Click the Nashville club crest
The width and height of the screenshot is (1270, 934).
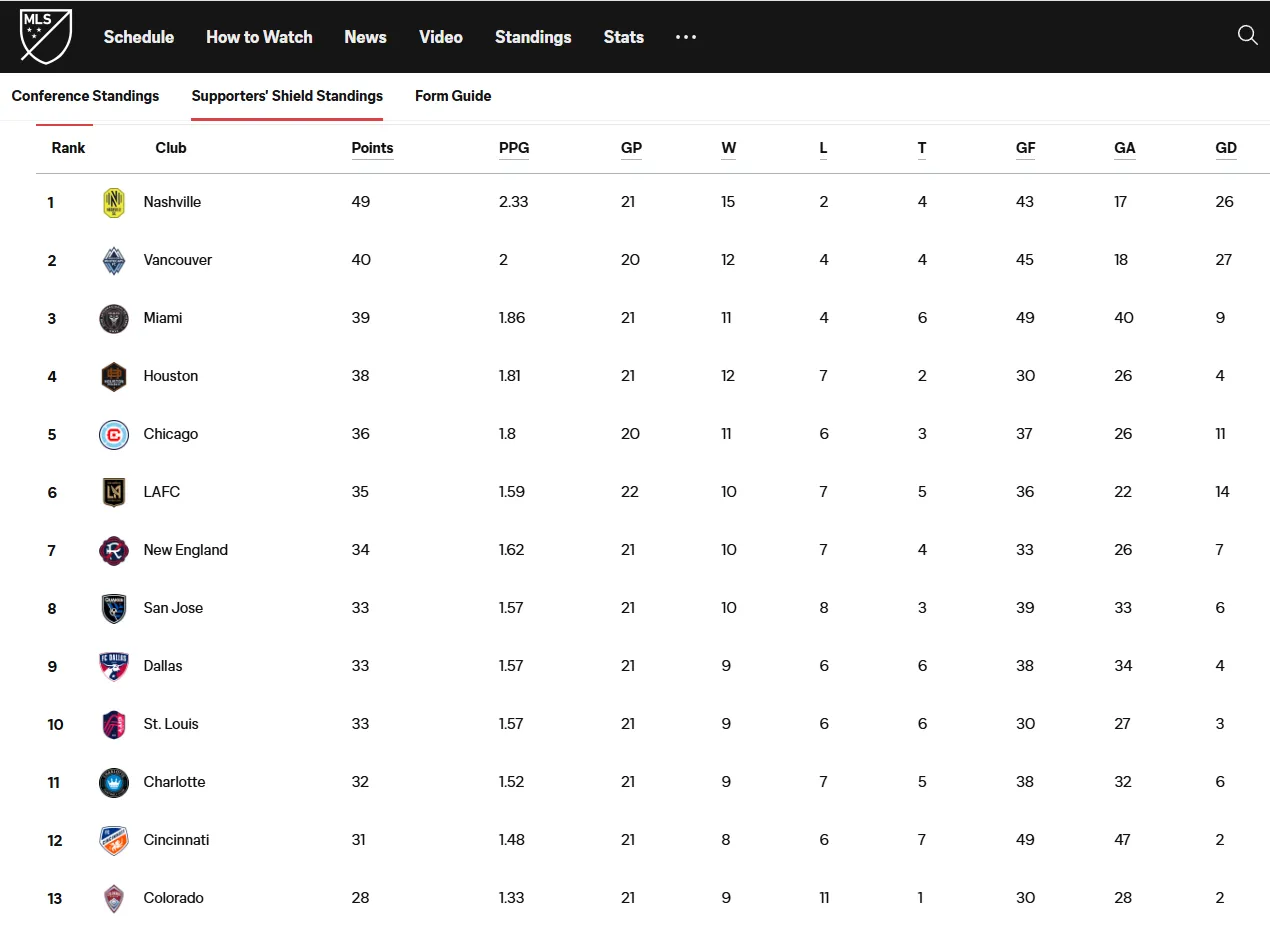114,203
